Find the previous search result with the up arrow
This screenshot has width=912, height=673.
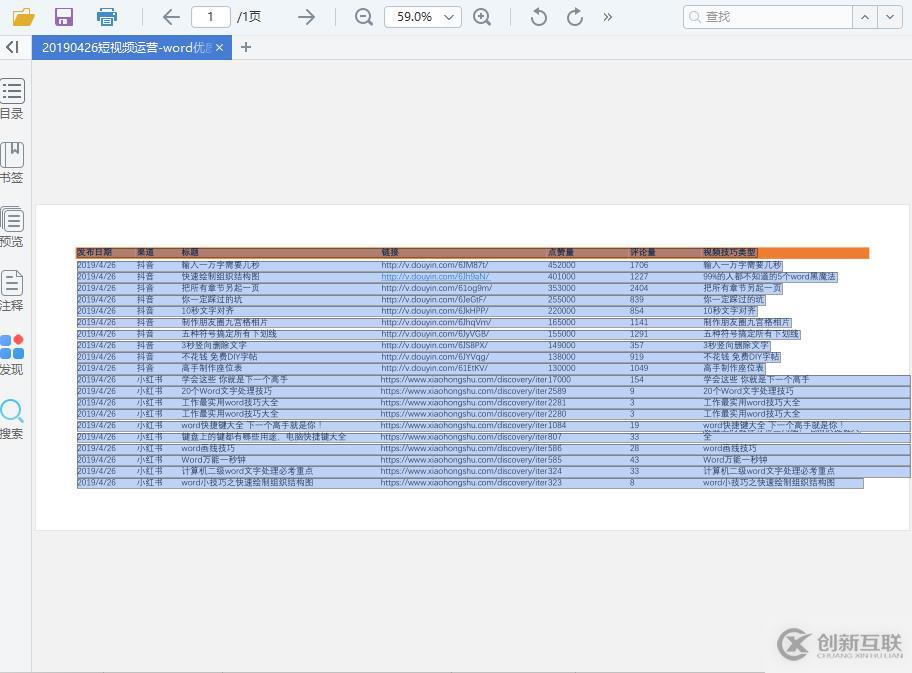865,17
